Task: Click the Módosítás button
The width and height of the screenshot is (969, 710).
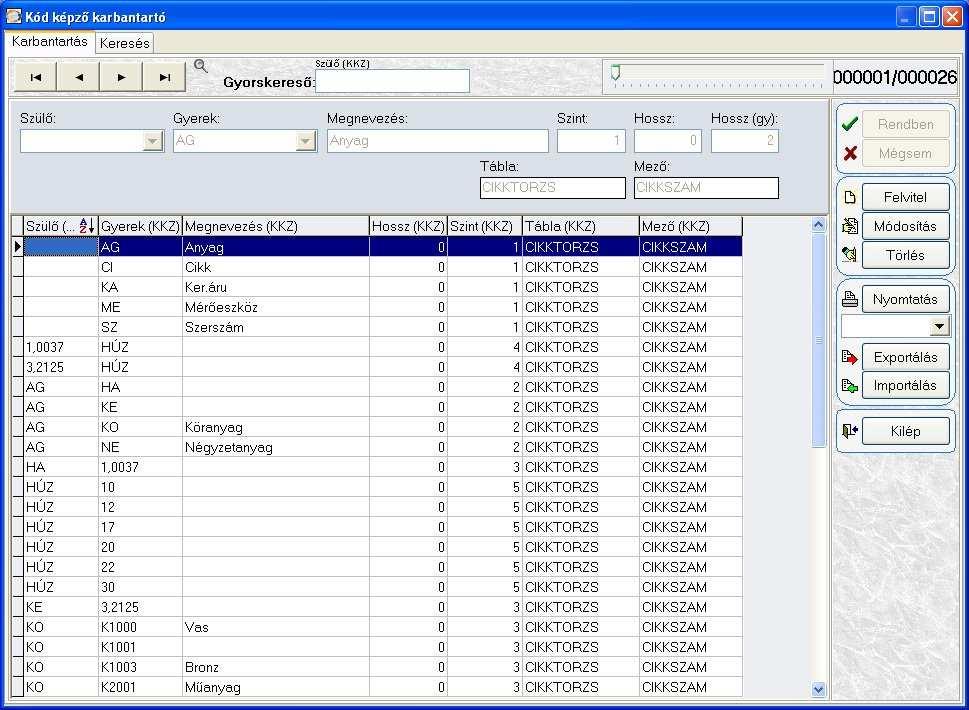Action: click(905, 226)
